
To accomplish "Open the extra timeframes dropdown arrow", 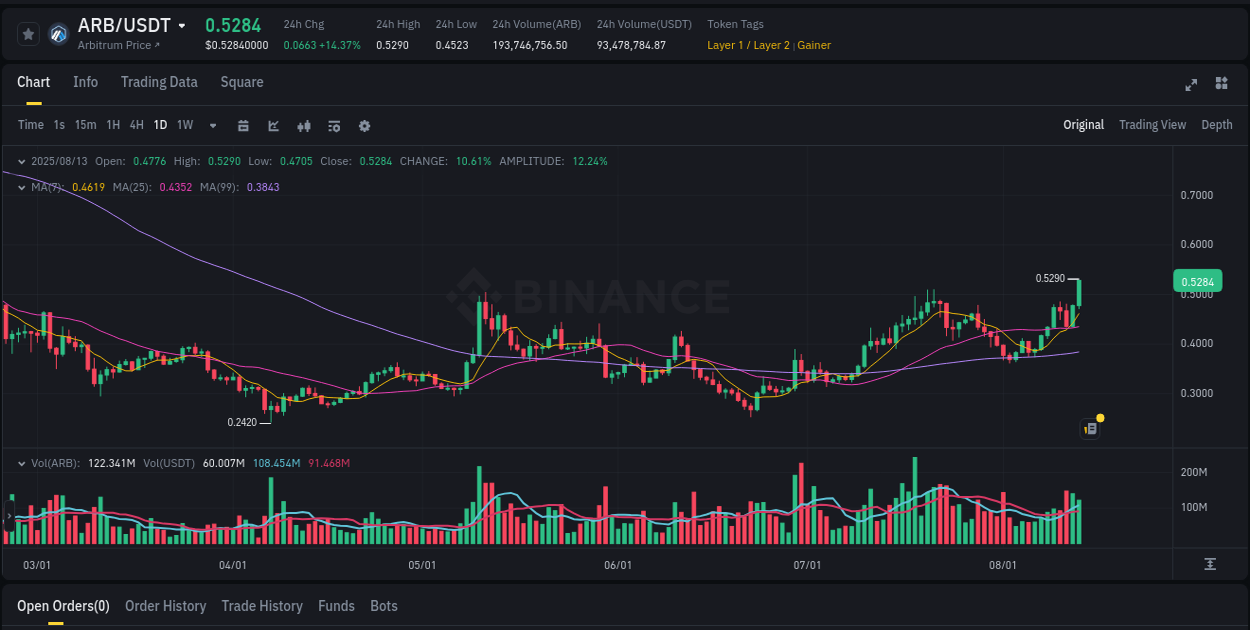I will pos(212,126).
